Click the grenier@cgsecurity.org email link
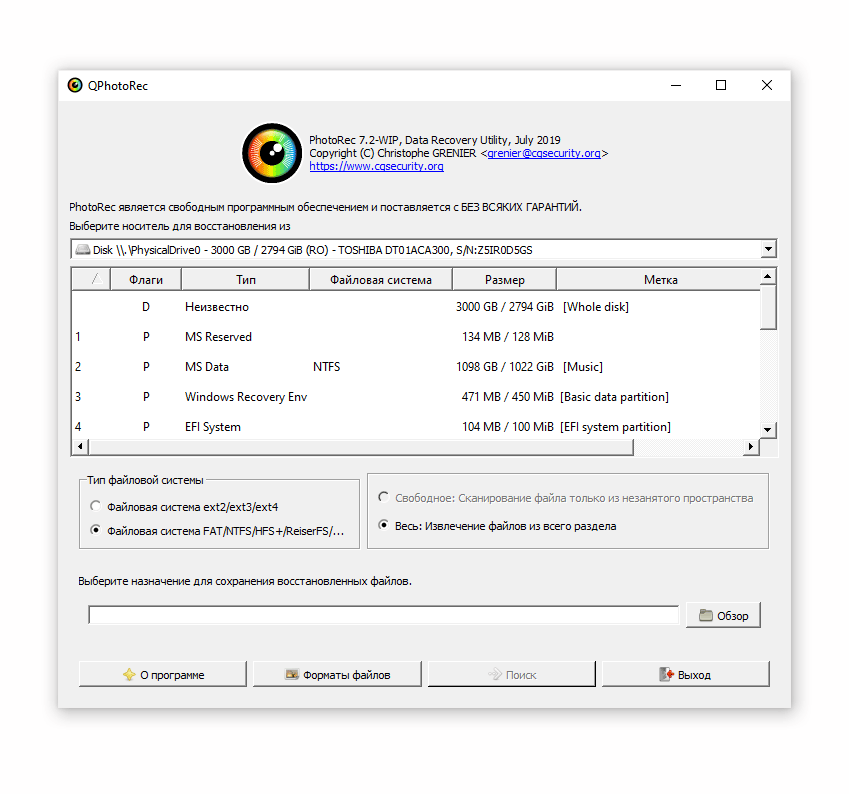 pyautogui.click(x=544, y=154)
